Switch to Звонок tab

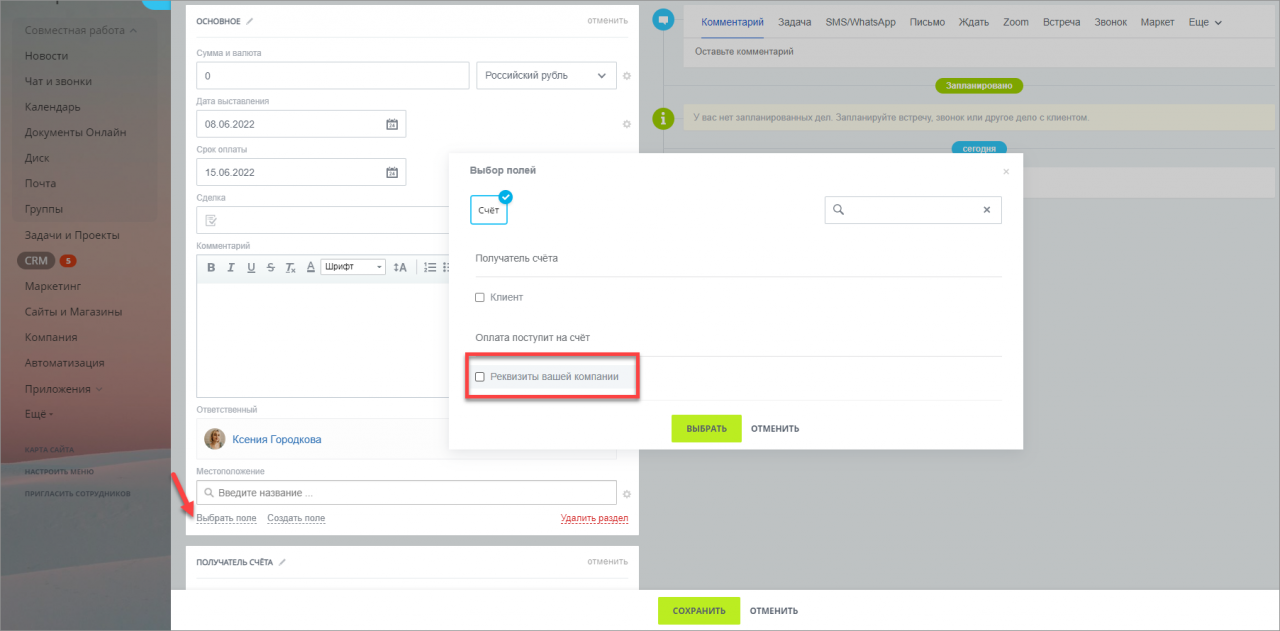point(1111,22)
